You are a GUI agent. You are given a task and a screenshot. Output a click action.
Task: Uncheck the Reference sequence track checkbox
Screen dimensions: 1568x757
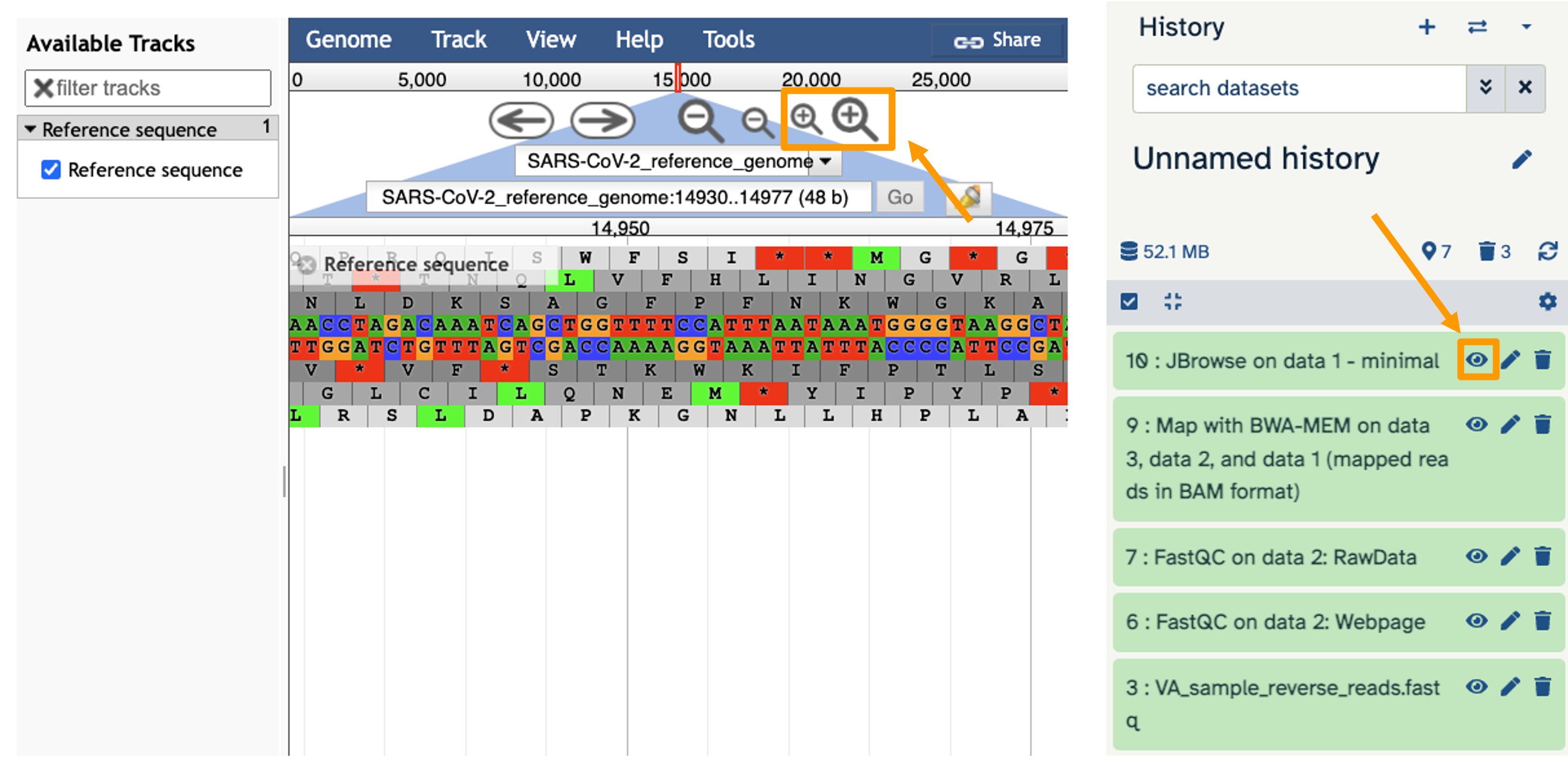[51, 170]
